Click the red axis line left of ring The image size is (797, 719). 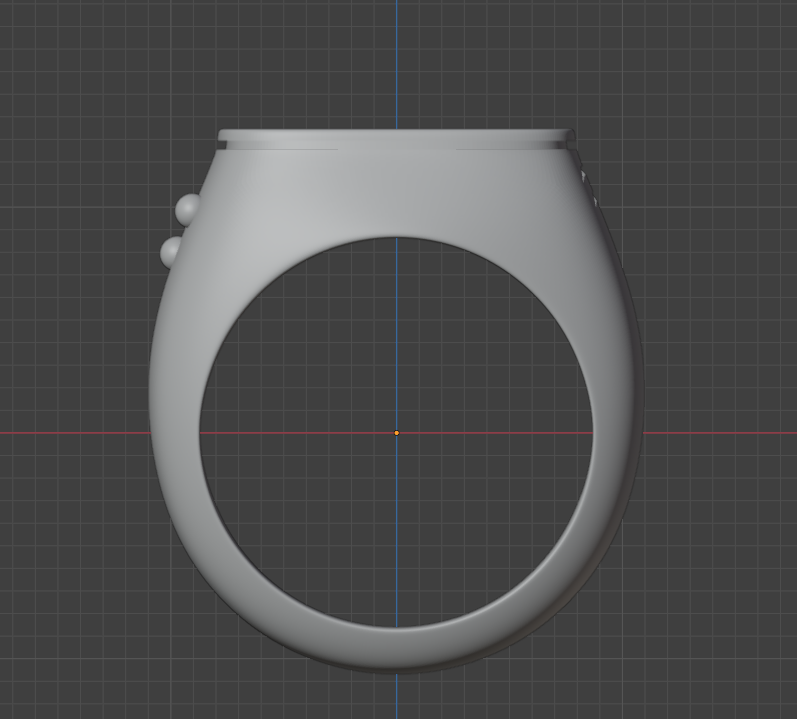(70, 433)
